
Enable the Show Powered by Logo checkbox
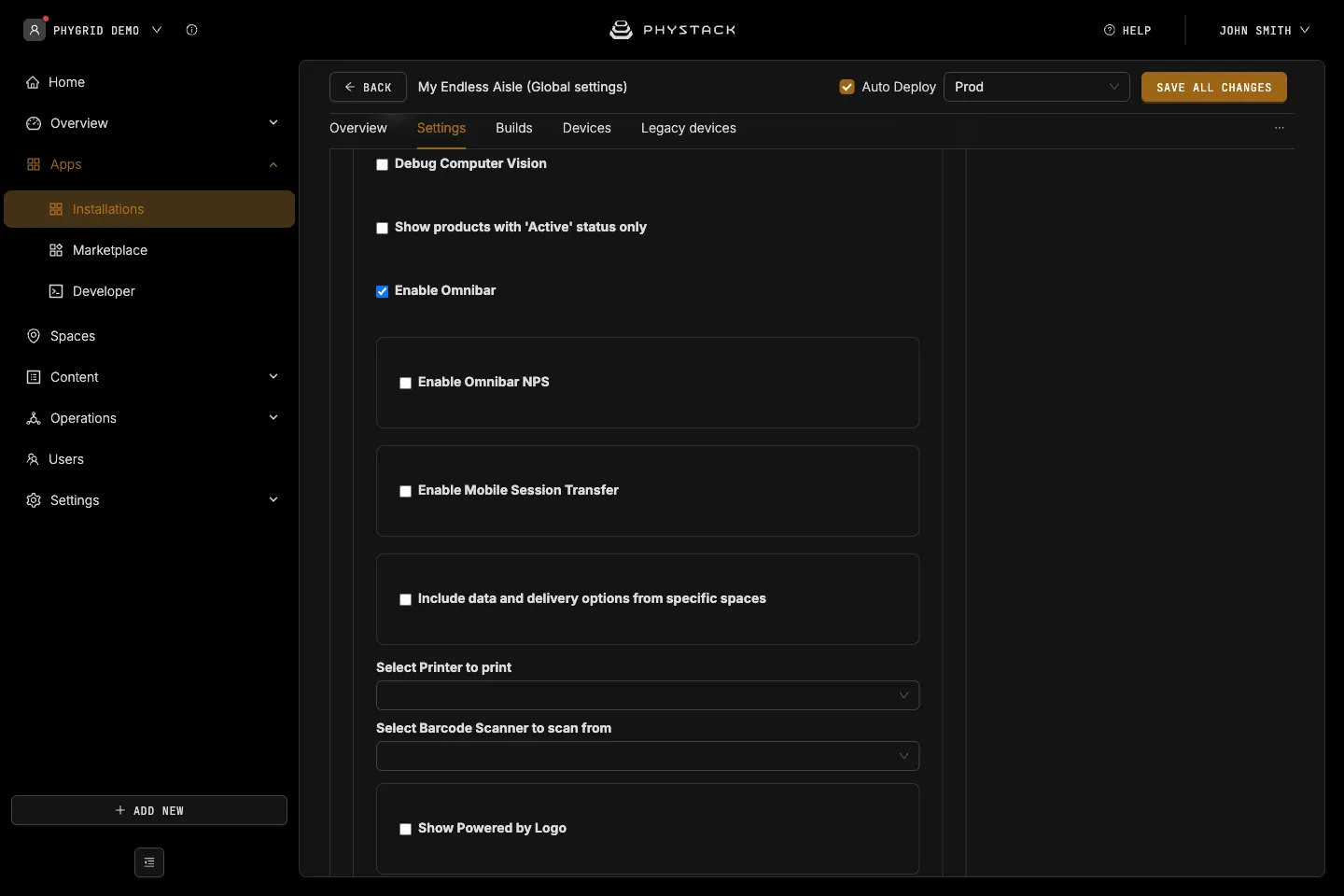point(405,829)
